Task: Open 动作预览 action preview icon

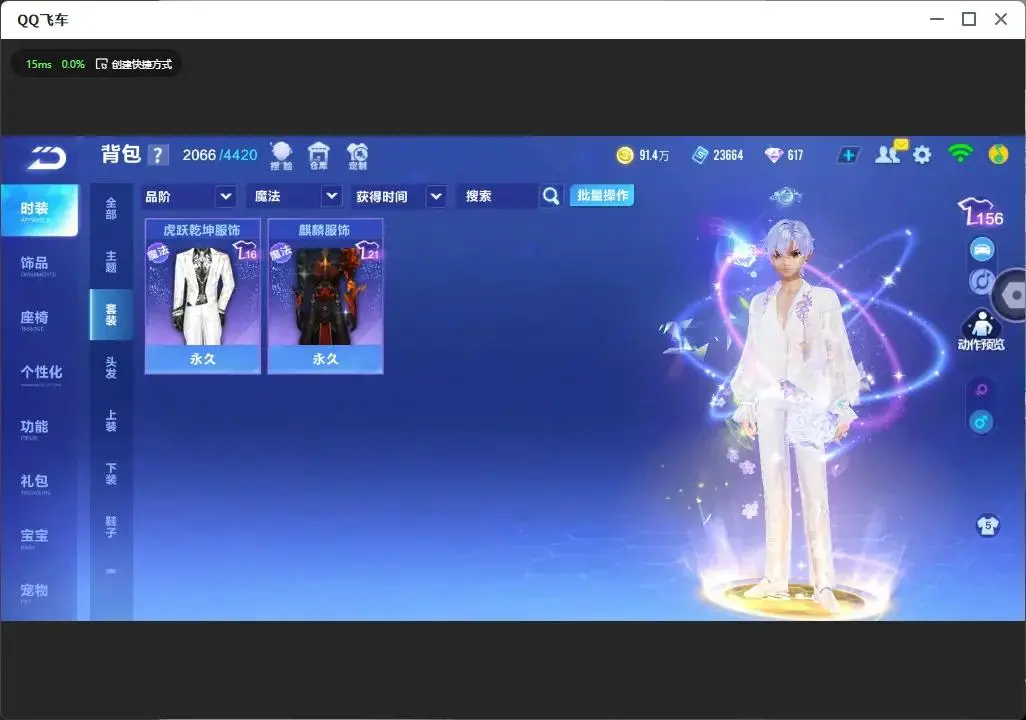Action: (x=981, y=329)
